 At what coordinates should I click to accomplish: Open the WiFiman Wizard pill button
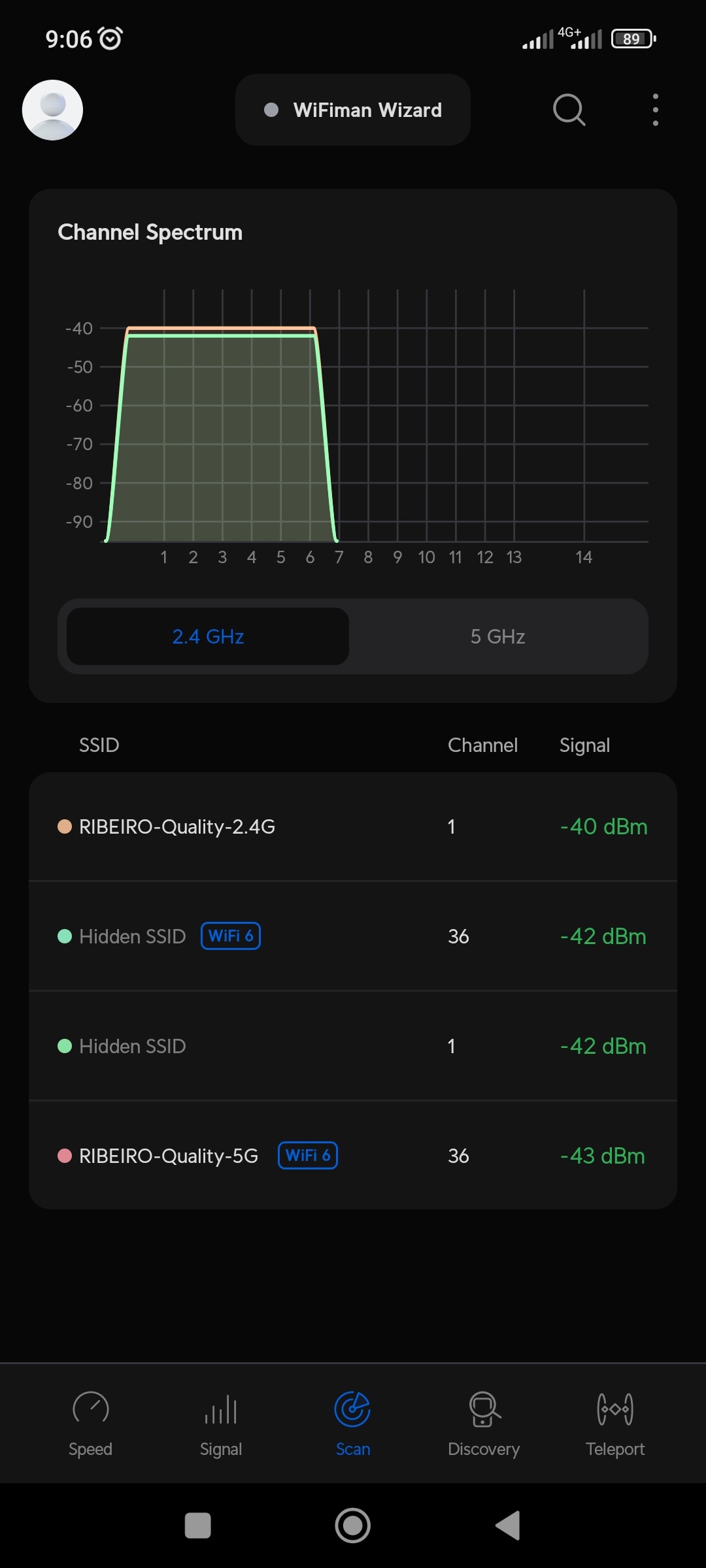coord(353,110)
